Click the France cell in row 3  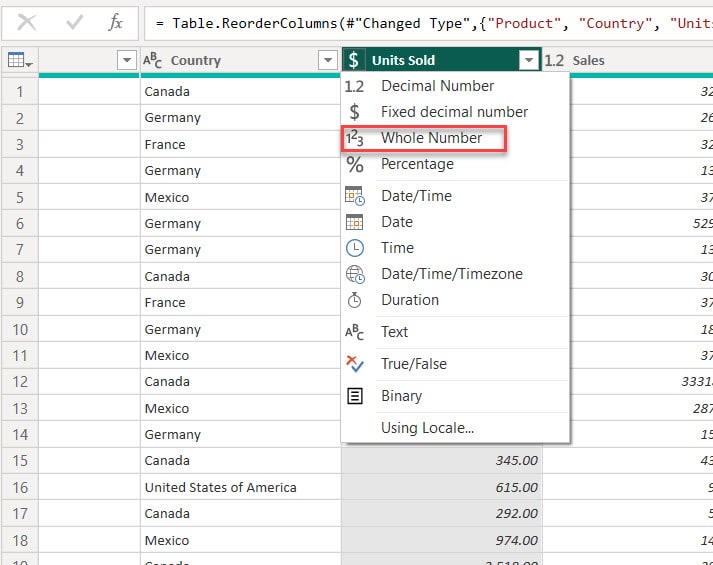(241, 145)
